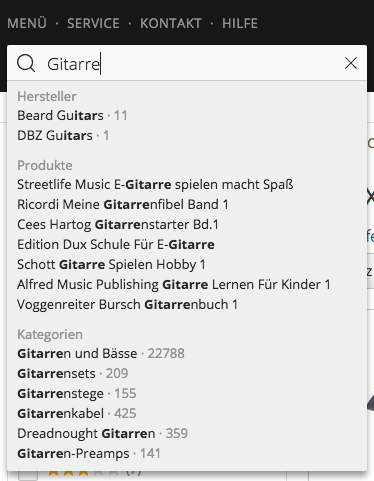Viewport: 374px width, 481px height.
Task: Open the HILFE menu item
Action: click(240, 24)
